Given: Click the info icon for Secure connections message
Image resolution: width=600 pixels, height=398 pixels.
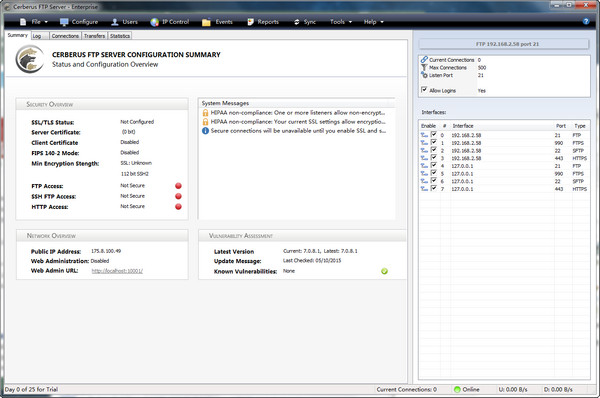Looking at the screenshot, I should click(x=205, y=131).
